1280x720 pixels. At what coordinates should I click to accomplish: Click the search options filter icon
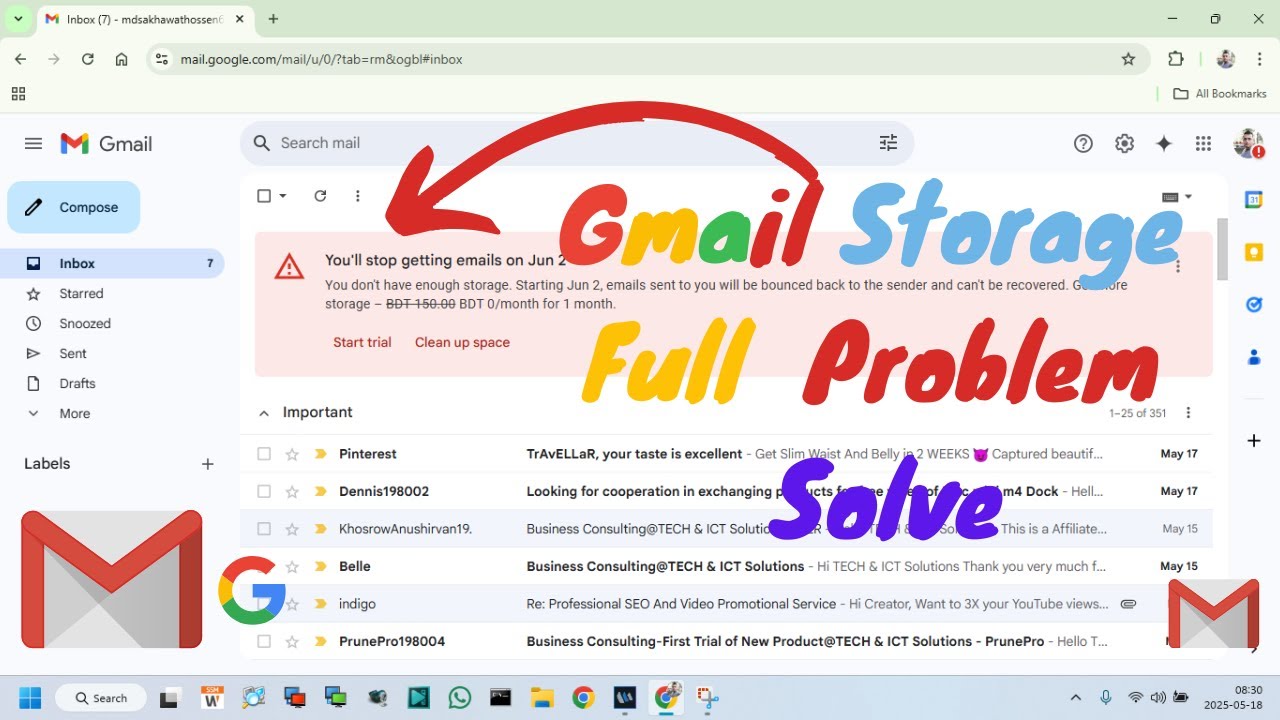[x=888, y=143]
